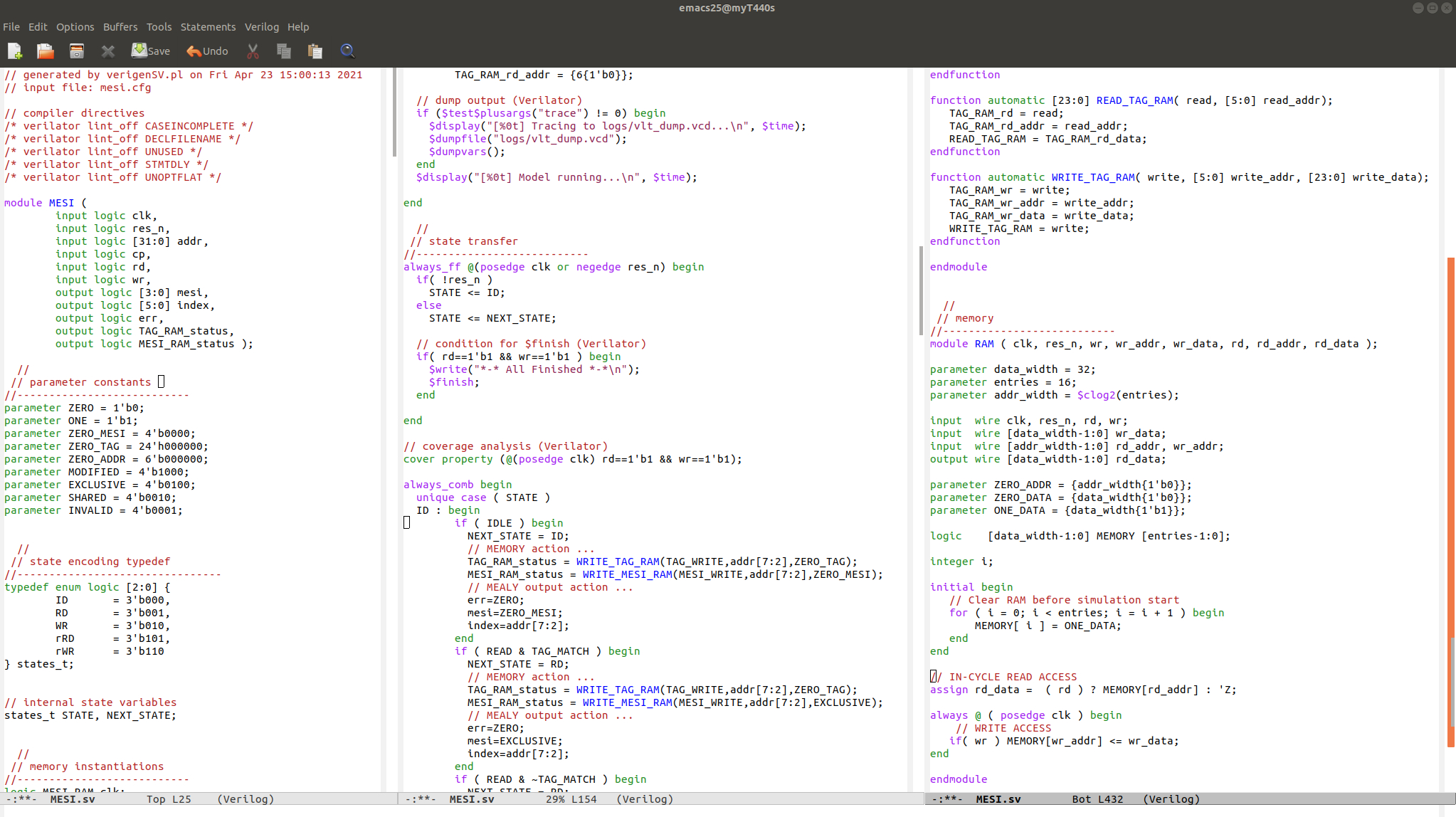
Task: Close the buffer with the X toolbar icon
Action: pos(108,51)
